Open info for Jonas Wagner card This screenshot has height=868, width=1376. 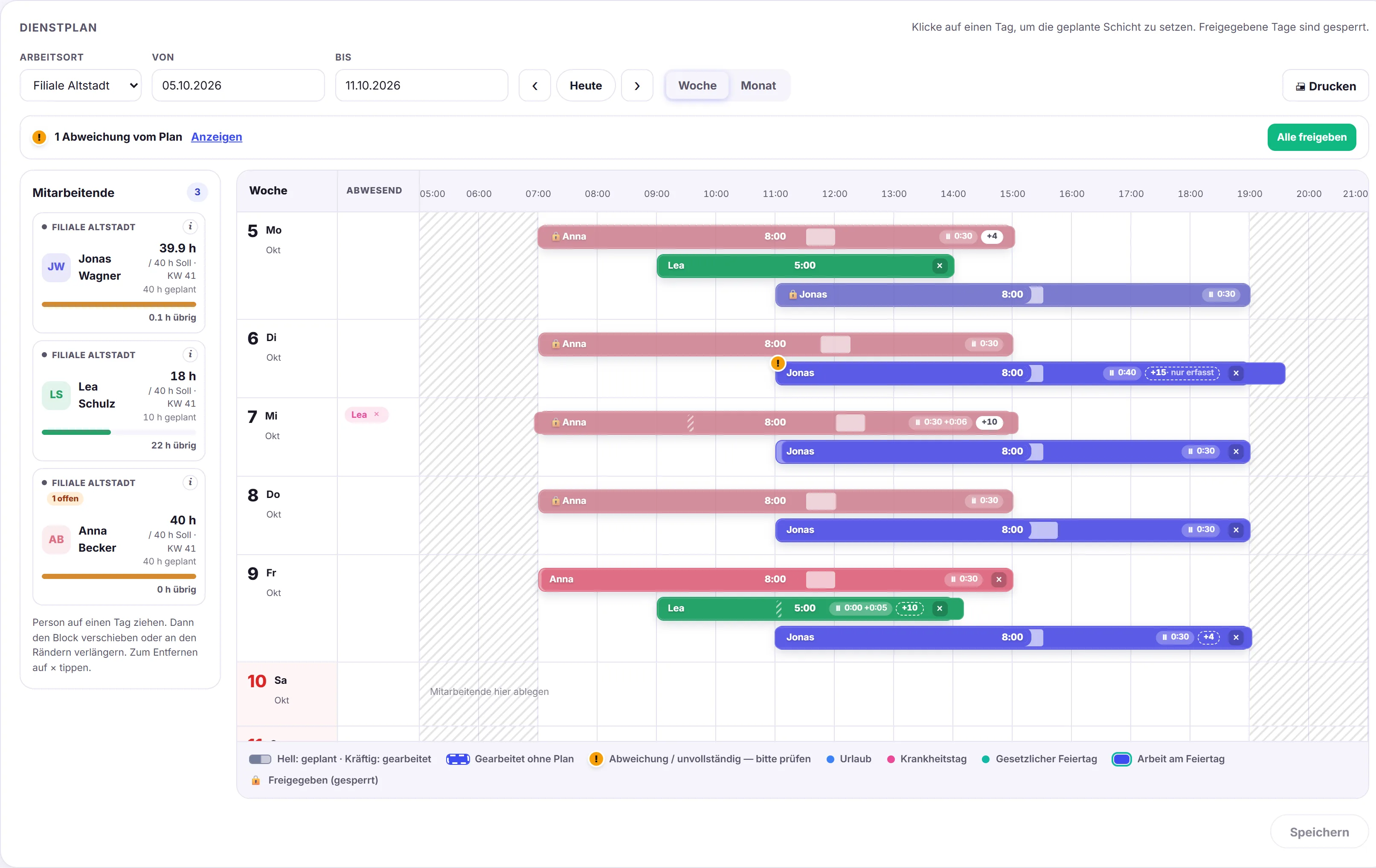pos(190,227)
